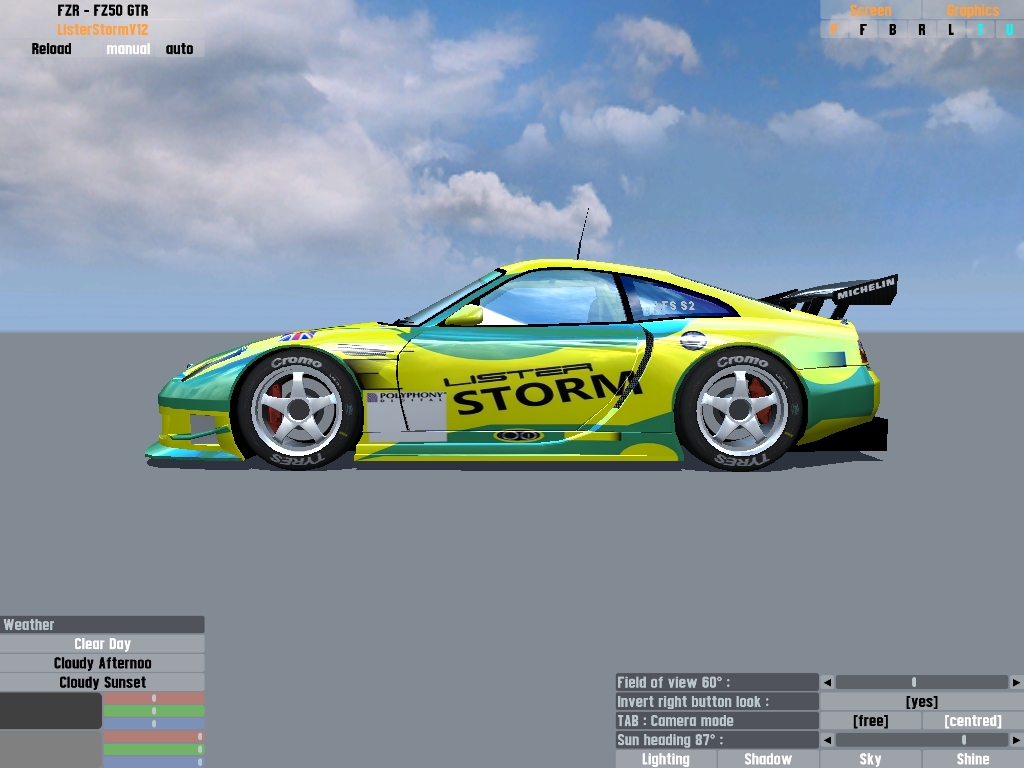Decrease field of view with left arrow
The width and height of the screenshot is (1024, 768).
[x=827, y=682]
